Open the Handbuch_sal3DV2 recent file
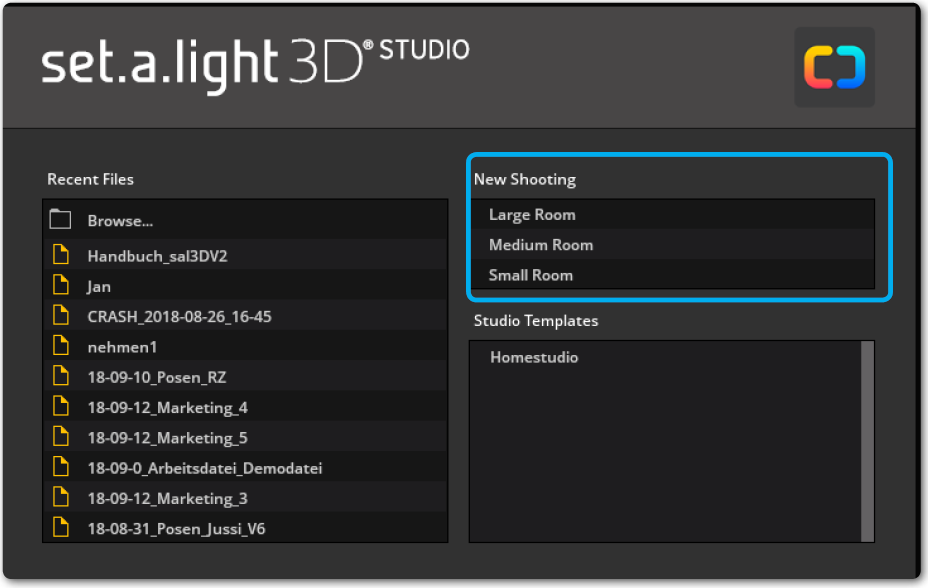Image resolution: width=928 pixels, height=588 pixels. tap(157, 256)
